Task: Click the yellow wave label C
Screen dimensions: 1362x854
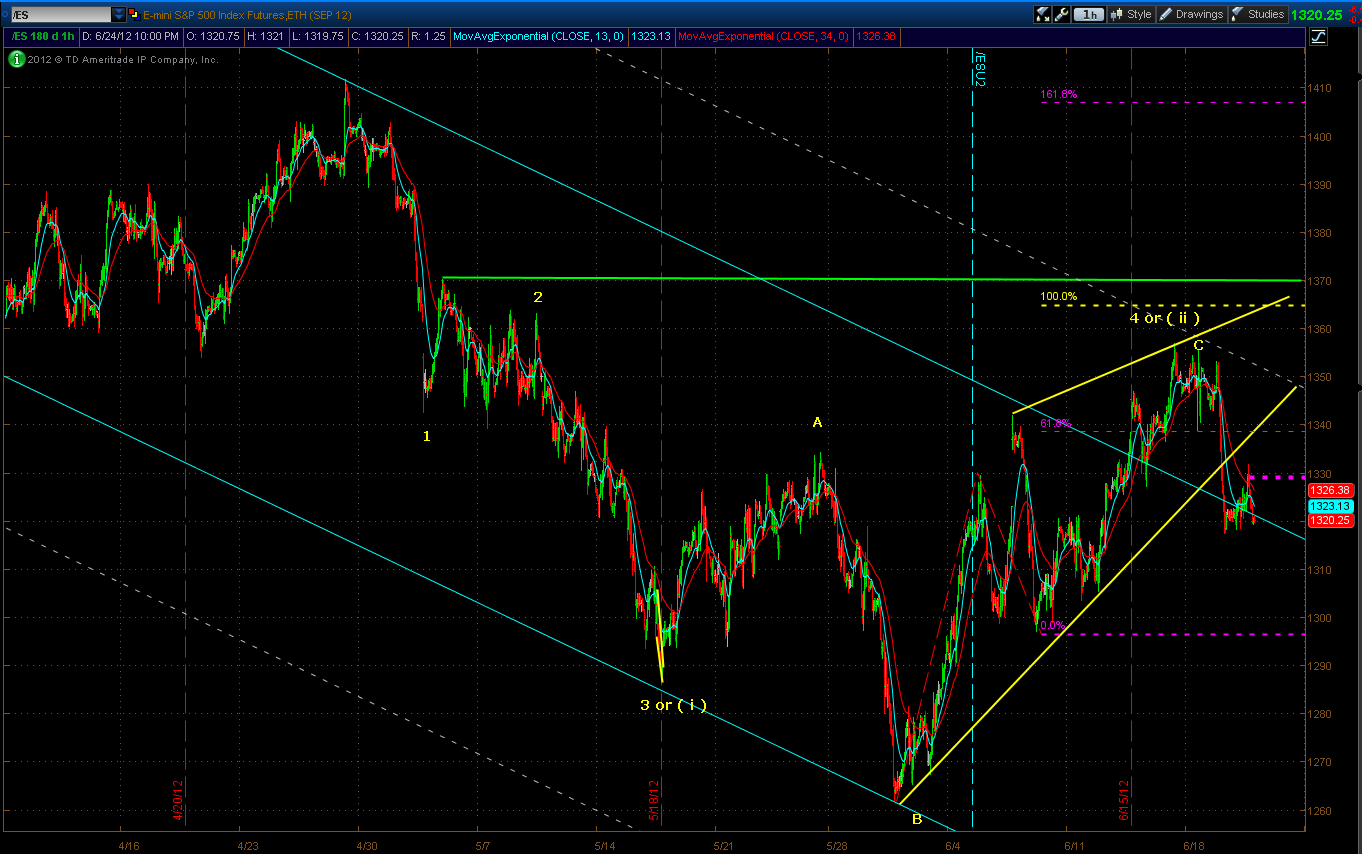Action: click(x=1197, y=345)
